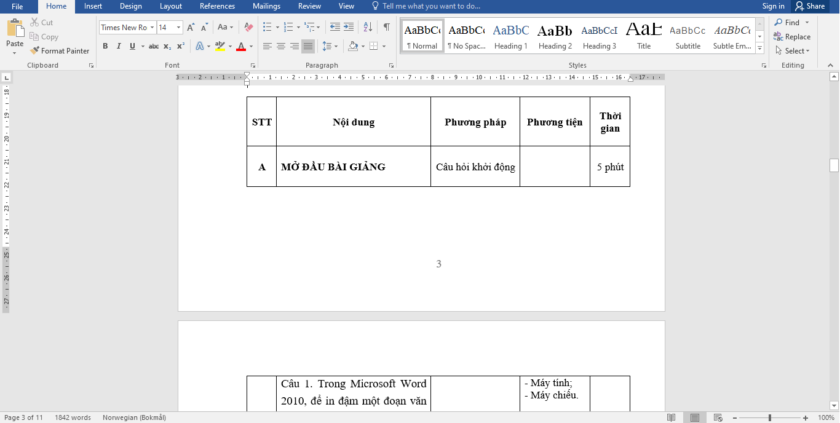Image resolution: width=840 pixels, height=423 pixels.
Task: Apply strikethrough formatting
Action: (154, 46)
